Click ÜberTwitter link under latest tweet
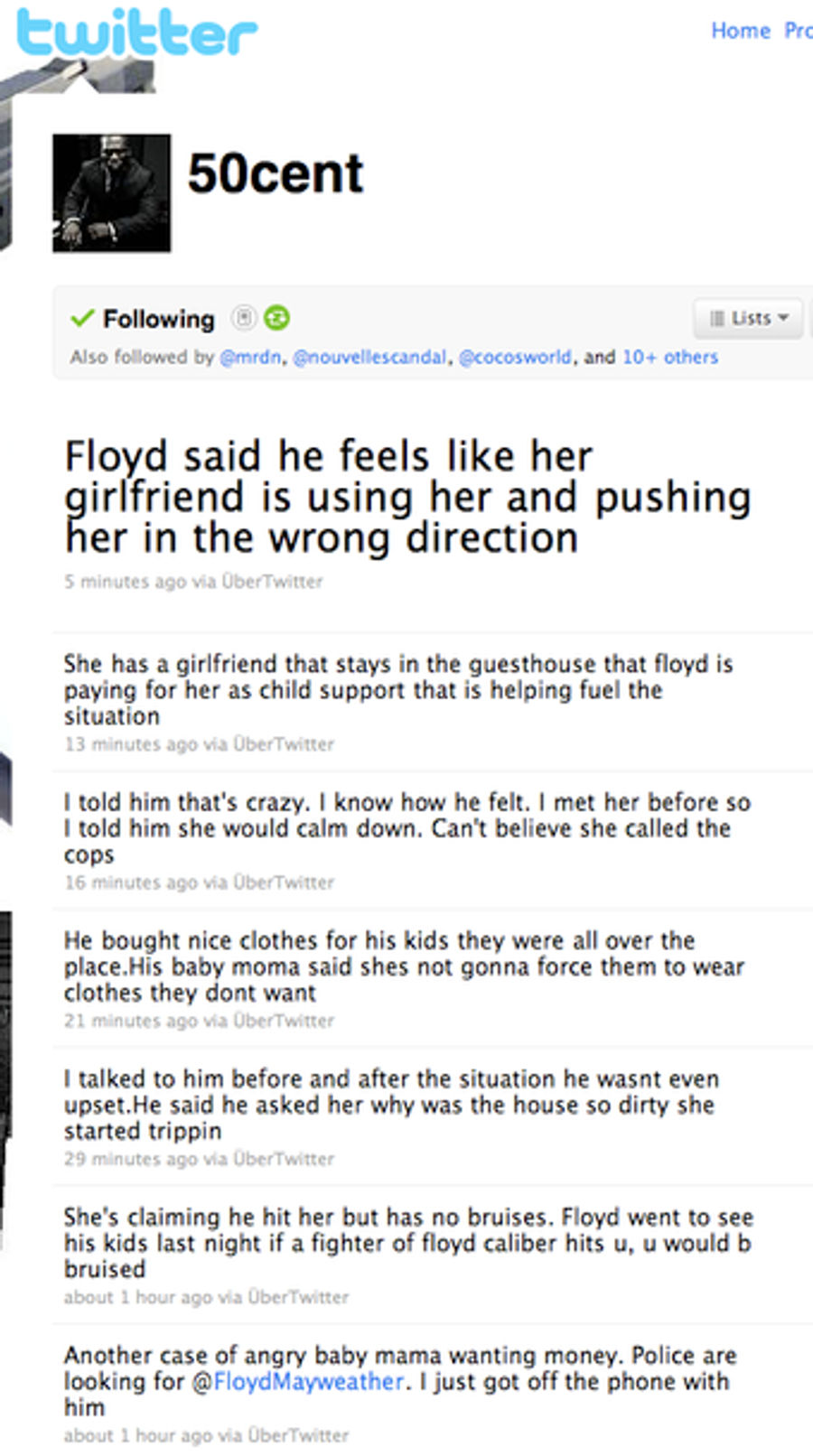The width and height of the screenshot is (813, 1456). point(272,582)
